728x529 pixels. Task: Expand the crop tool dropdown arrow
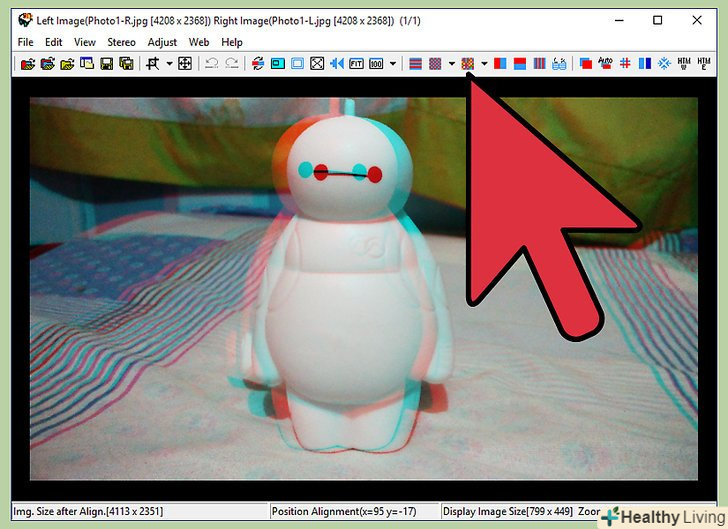point(169,63)
